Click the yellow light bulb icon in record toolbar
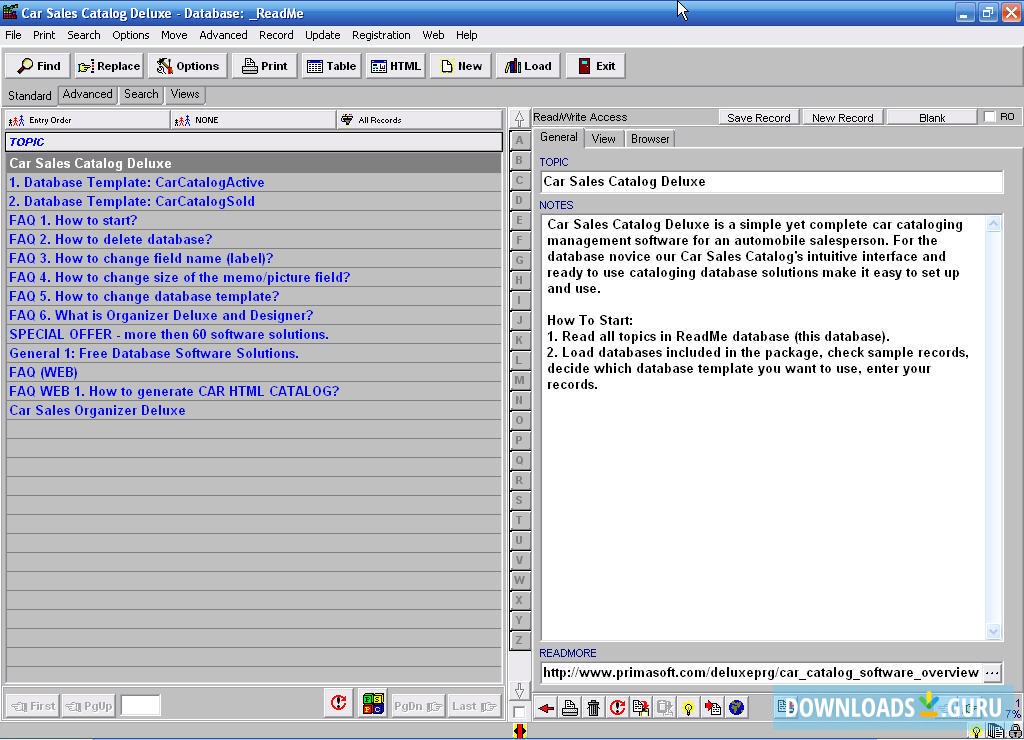Viewport: 1024px width, 740px height. click(x=688, y=708)
